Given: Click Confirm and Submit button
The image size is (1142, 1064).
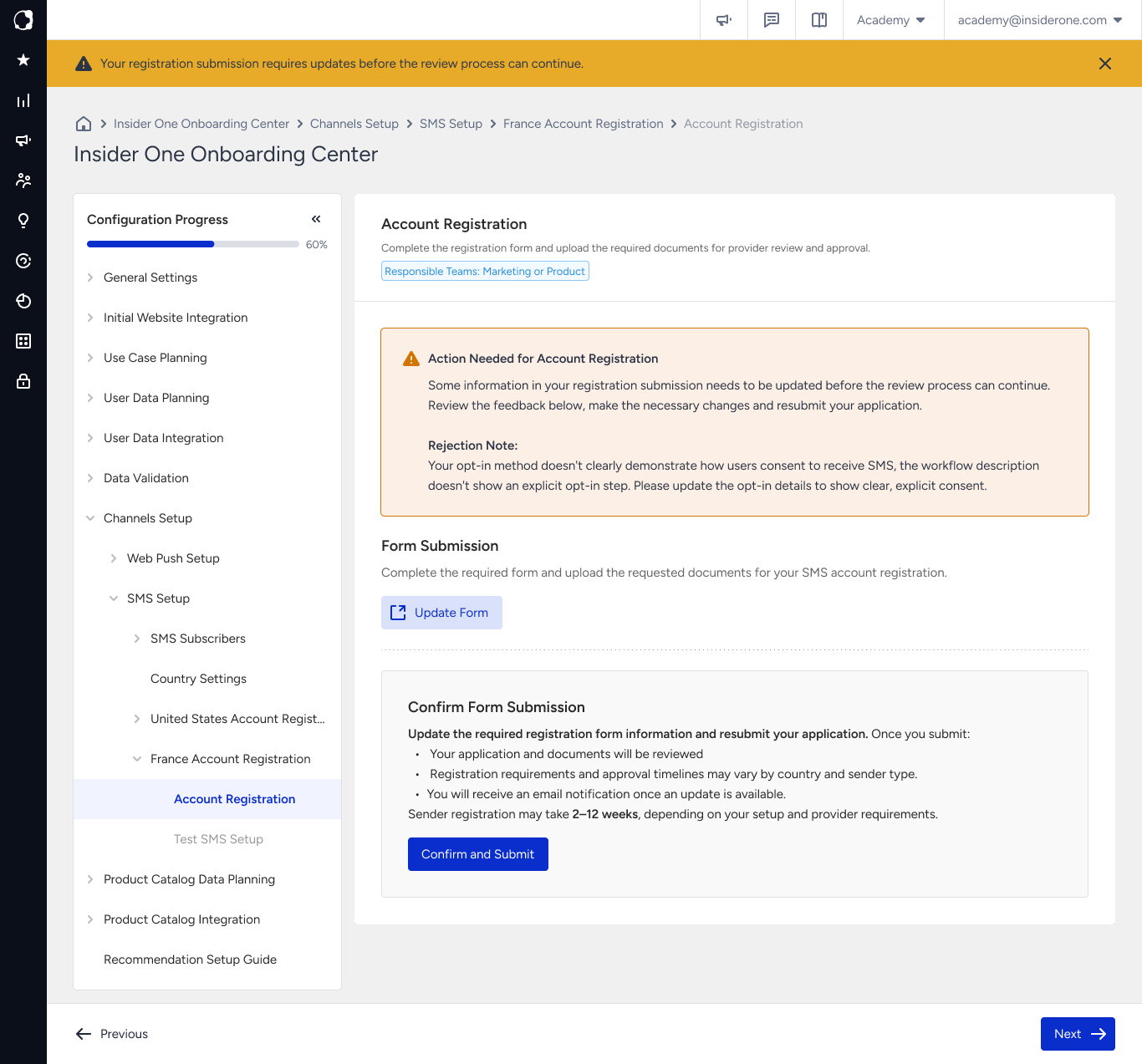Looking at the screenshot, I should (x=478, y=854).
